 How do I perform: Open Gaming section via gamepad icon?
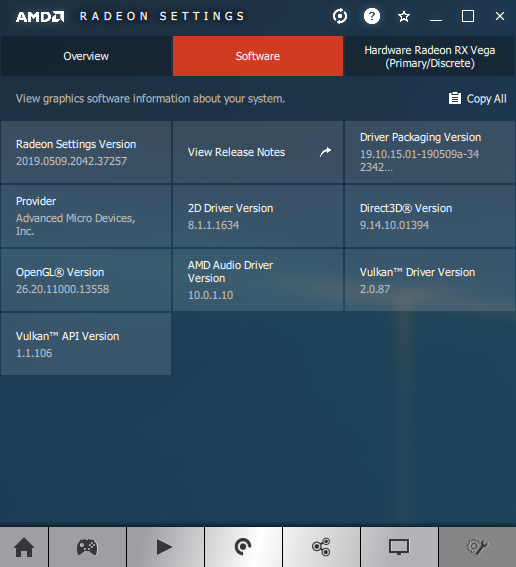(87, 547)
